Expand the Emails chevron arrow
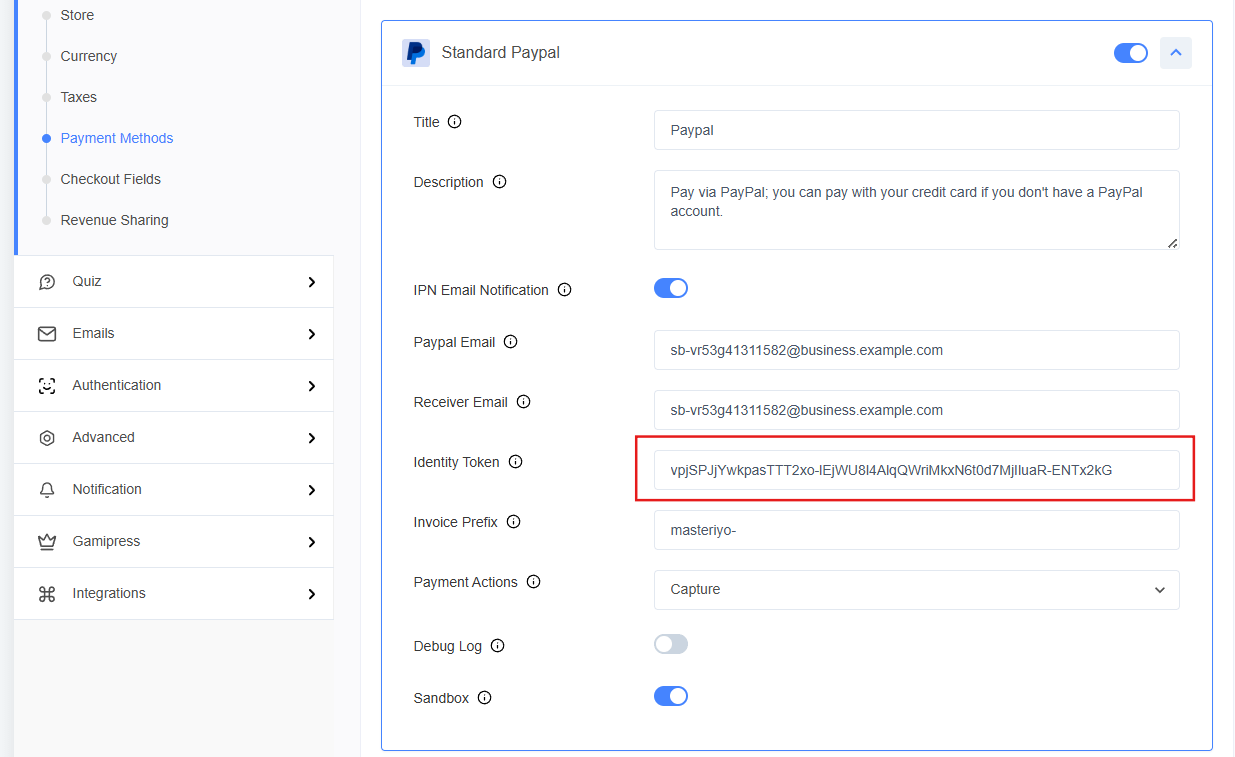The width and height of the screenshot is (1235, 757). click(x=312, y=334)
